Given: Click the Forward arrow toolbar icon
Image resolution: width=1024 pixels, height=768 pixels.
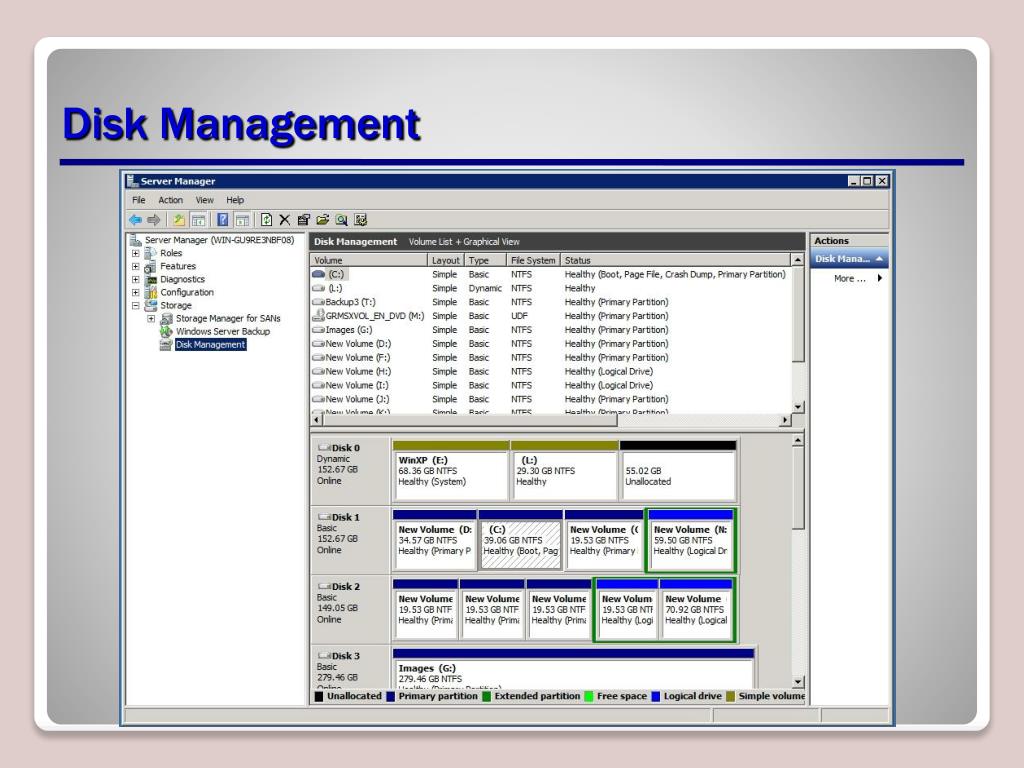Looking at the screenshot, I should pyautogui.click(x=154, y=220).
